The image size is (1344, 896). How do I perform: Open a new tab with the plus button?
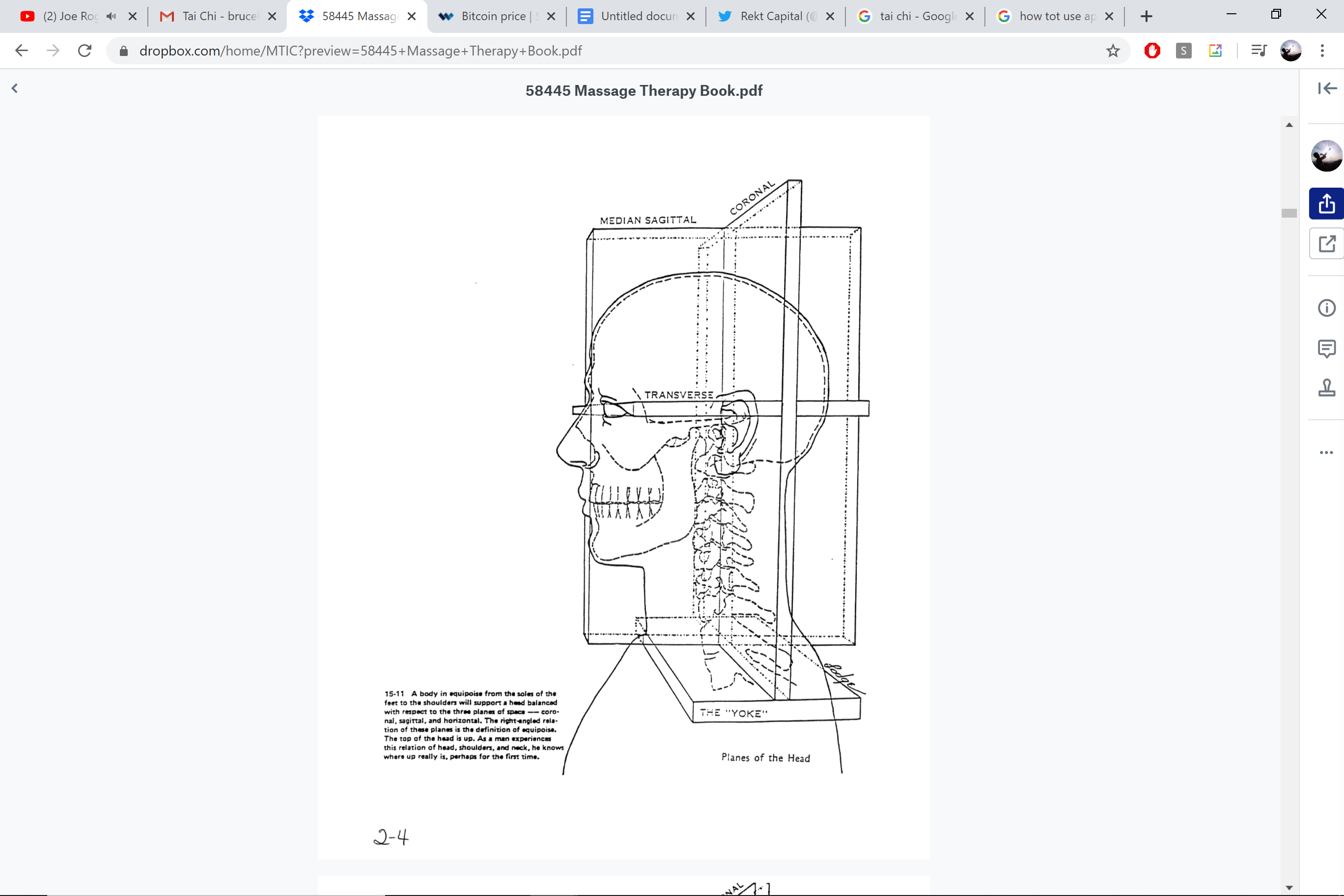coord(1147,16)
